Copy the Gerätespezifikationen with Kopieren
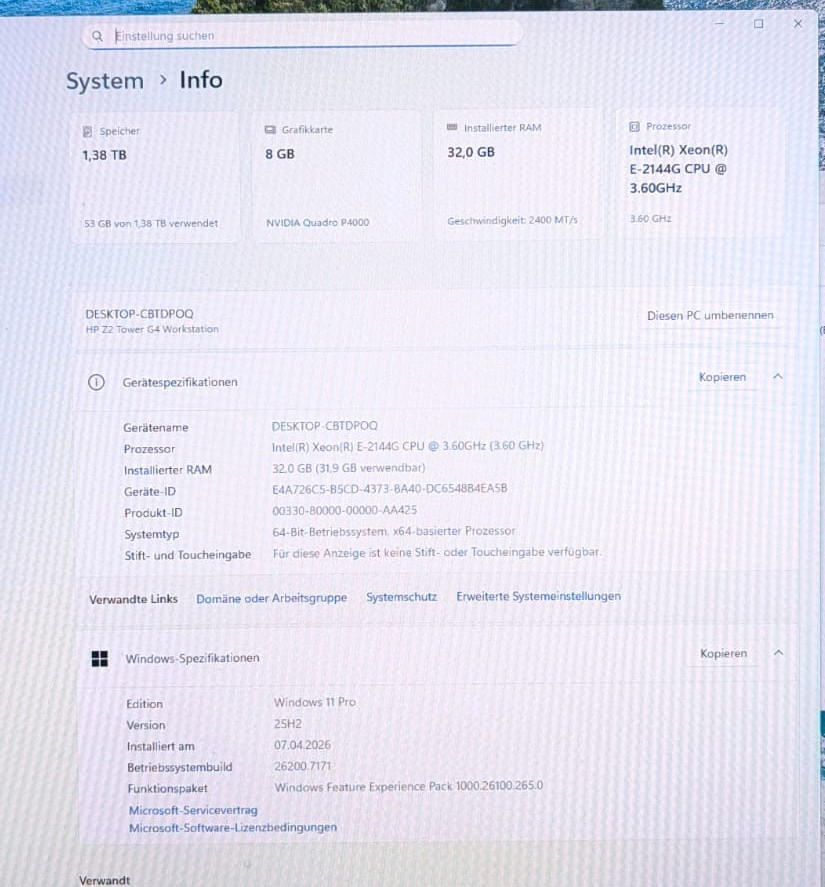Screen dimensions: 825x887 [x=722, y=377]
